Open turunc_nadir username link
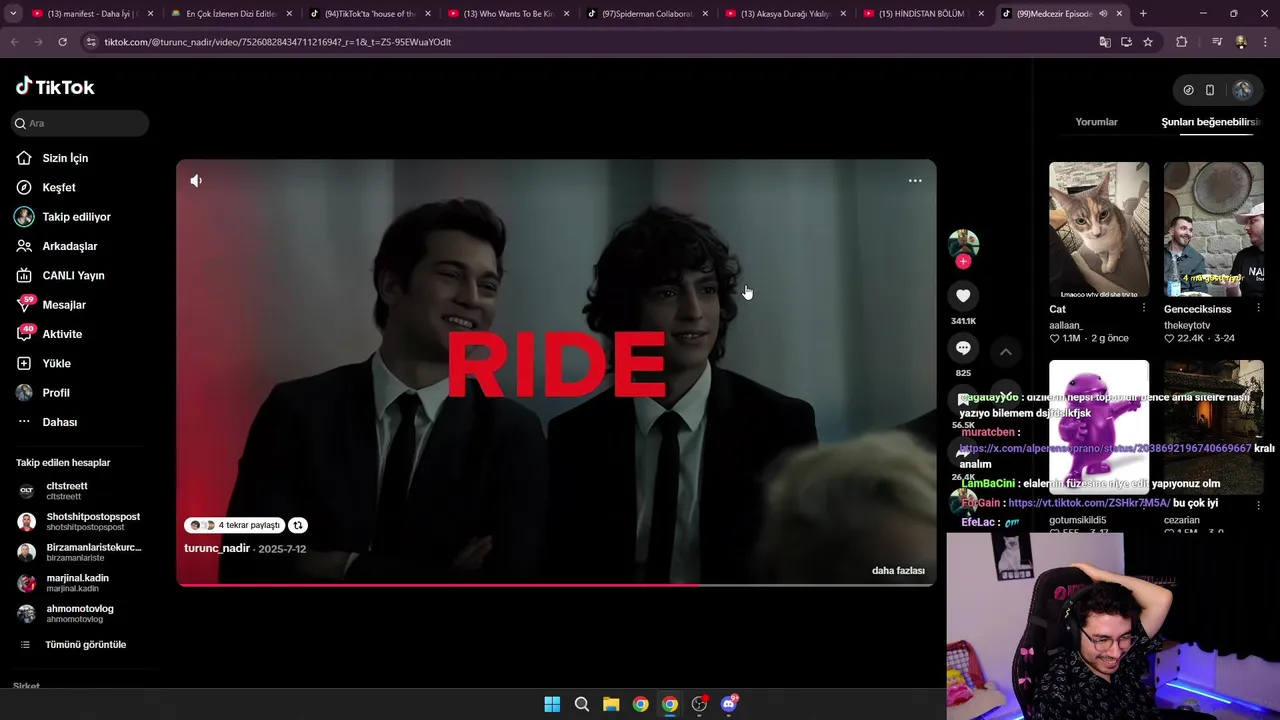Screen dimensions: 1280x720 click(x=217, y=548)
